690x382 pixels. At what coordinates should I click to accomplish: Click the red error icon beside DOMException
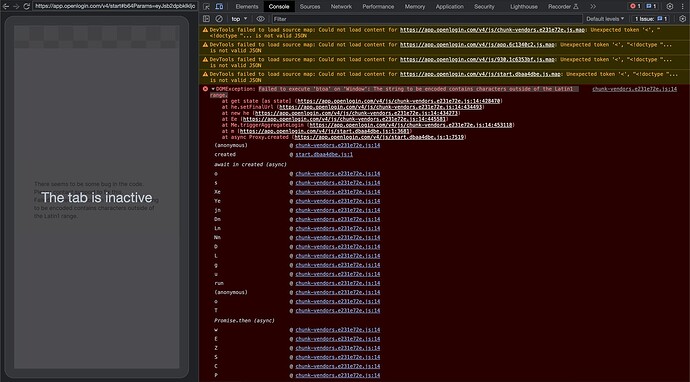point(205,89)
